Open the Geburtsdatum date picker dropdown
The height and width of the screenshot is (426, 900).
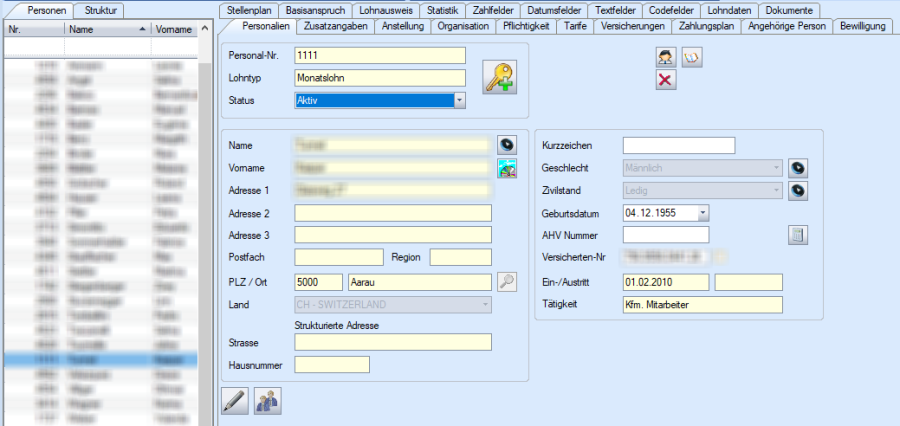click(x=703, y=213)
